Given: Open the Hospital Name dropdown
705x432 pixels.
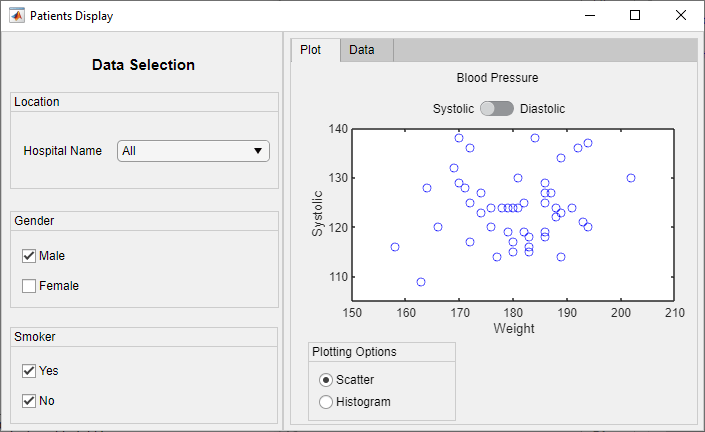Looking at the screenshot, I should [x=193, y=151].
